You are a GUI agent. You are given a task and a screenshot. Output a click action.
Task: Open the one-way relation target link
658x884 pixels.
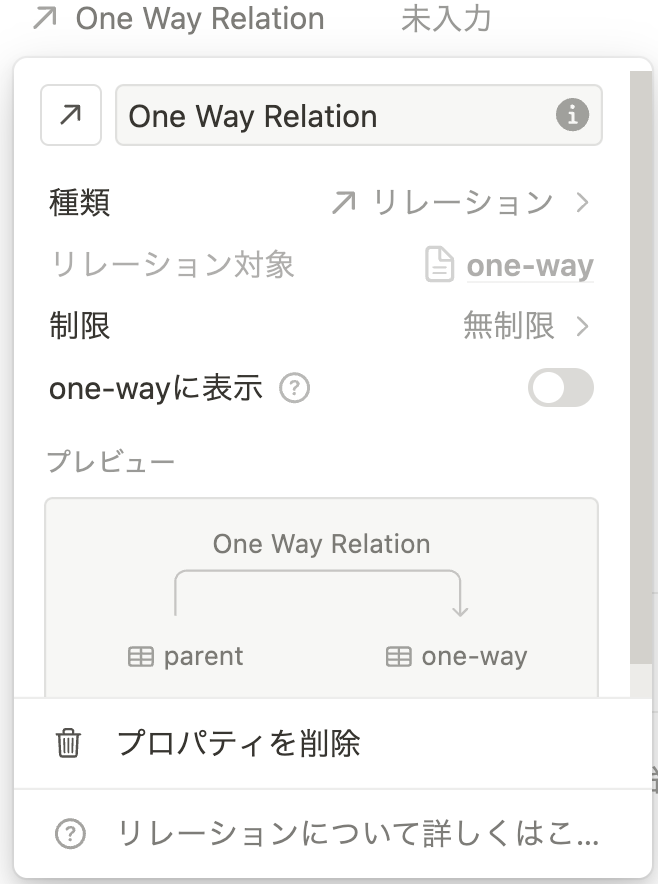(x=529, y=265)
